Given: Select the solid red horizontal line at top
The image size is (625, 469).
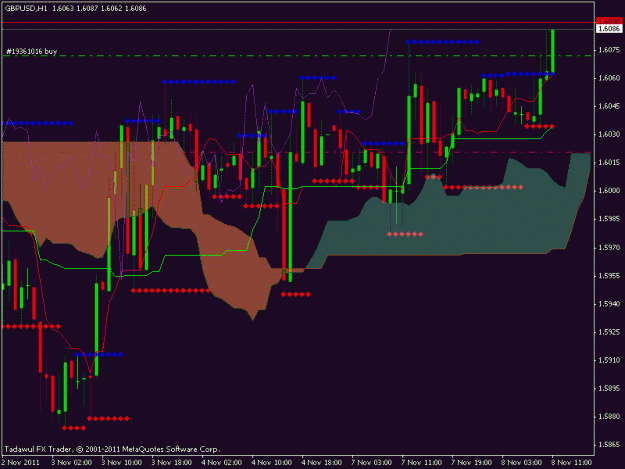Looking at the screenshot, I should (298, 23).
